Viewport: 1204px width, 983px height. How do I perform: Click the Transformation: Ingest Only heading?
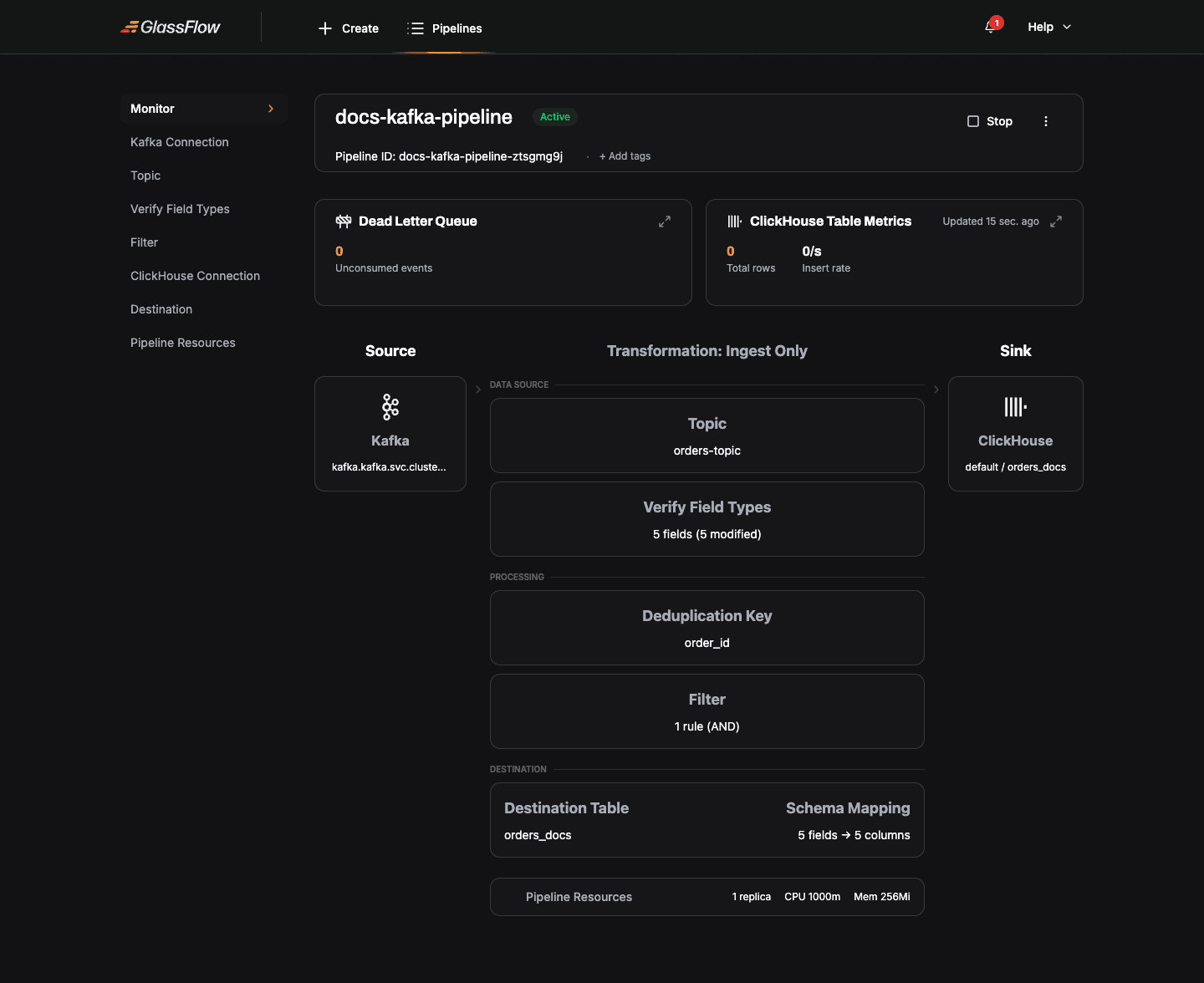(707, 351)
